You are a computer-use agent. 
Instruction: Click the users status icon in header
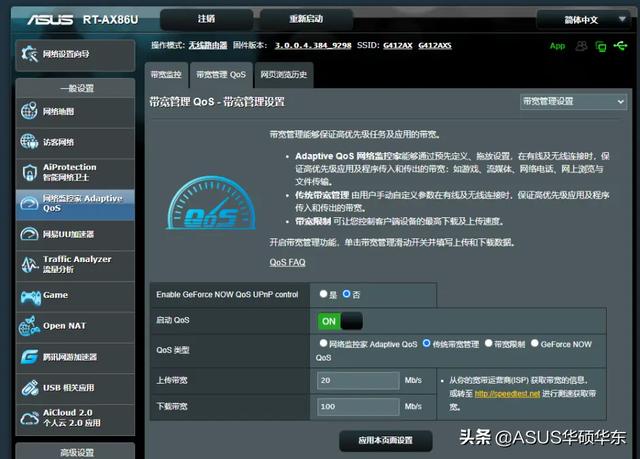(x=581, y=46)
